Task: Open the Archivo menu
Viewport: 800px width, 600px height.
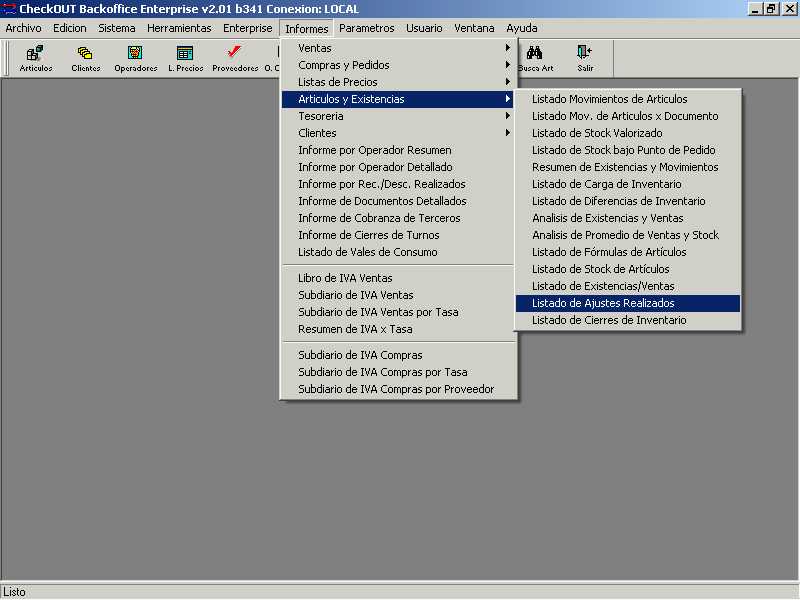Action: (x=23, y=28)
